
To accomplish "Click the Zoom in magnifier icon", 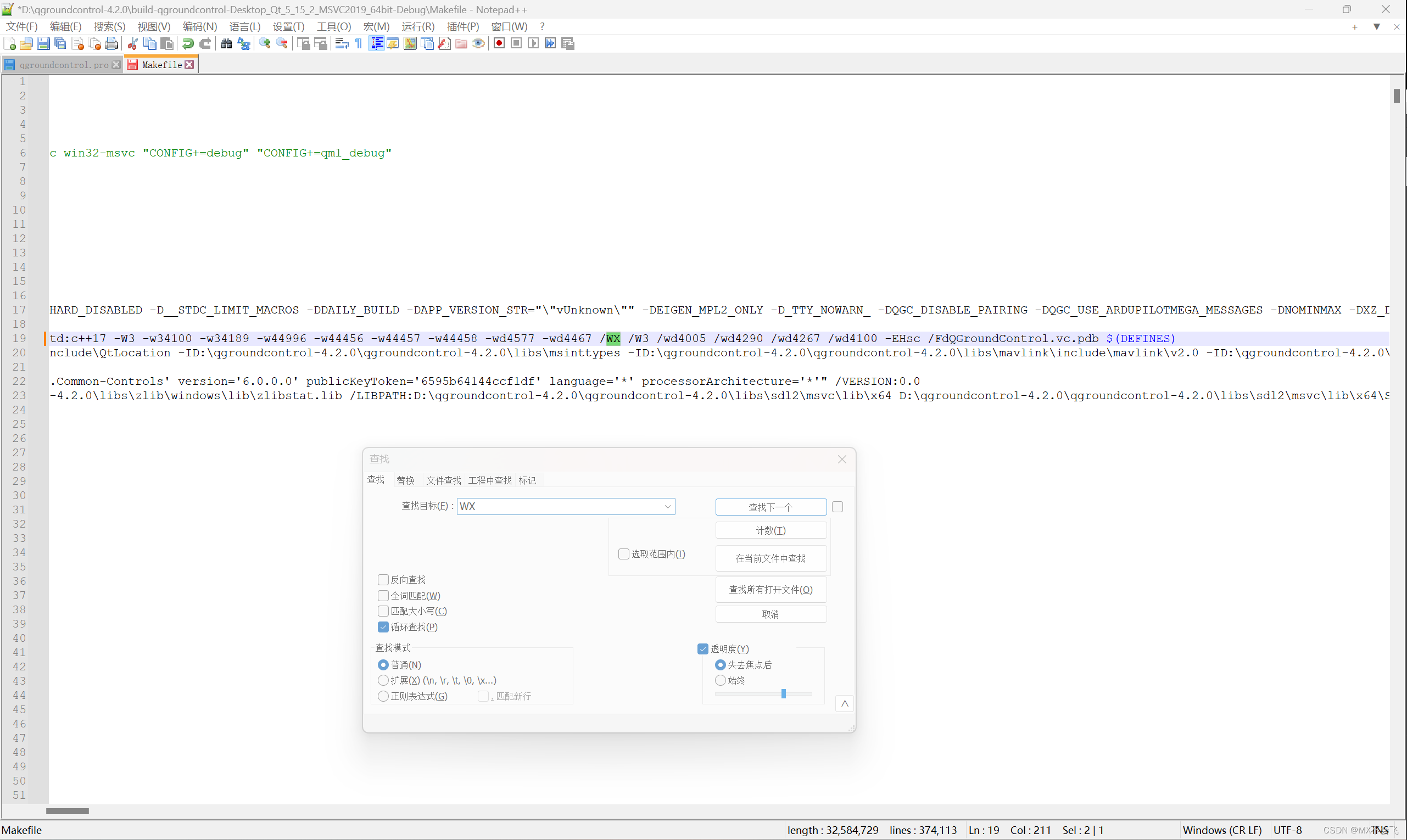I will tap(264, 43).
